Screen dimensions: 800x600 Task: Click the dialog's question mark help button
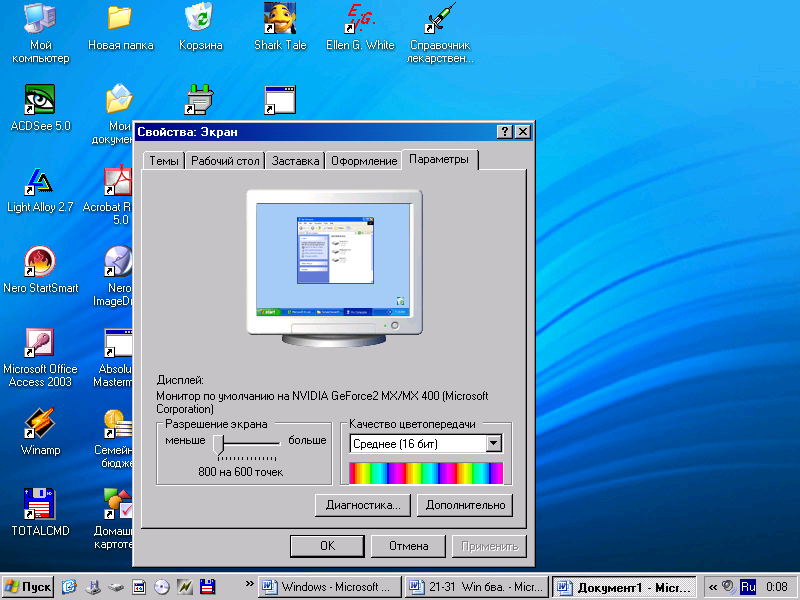[505, 132]
